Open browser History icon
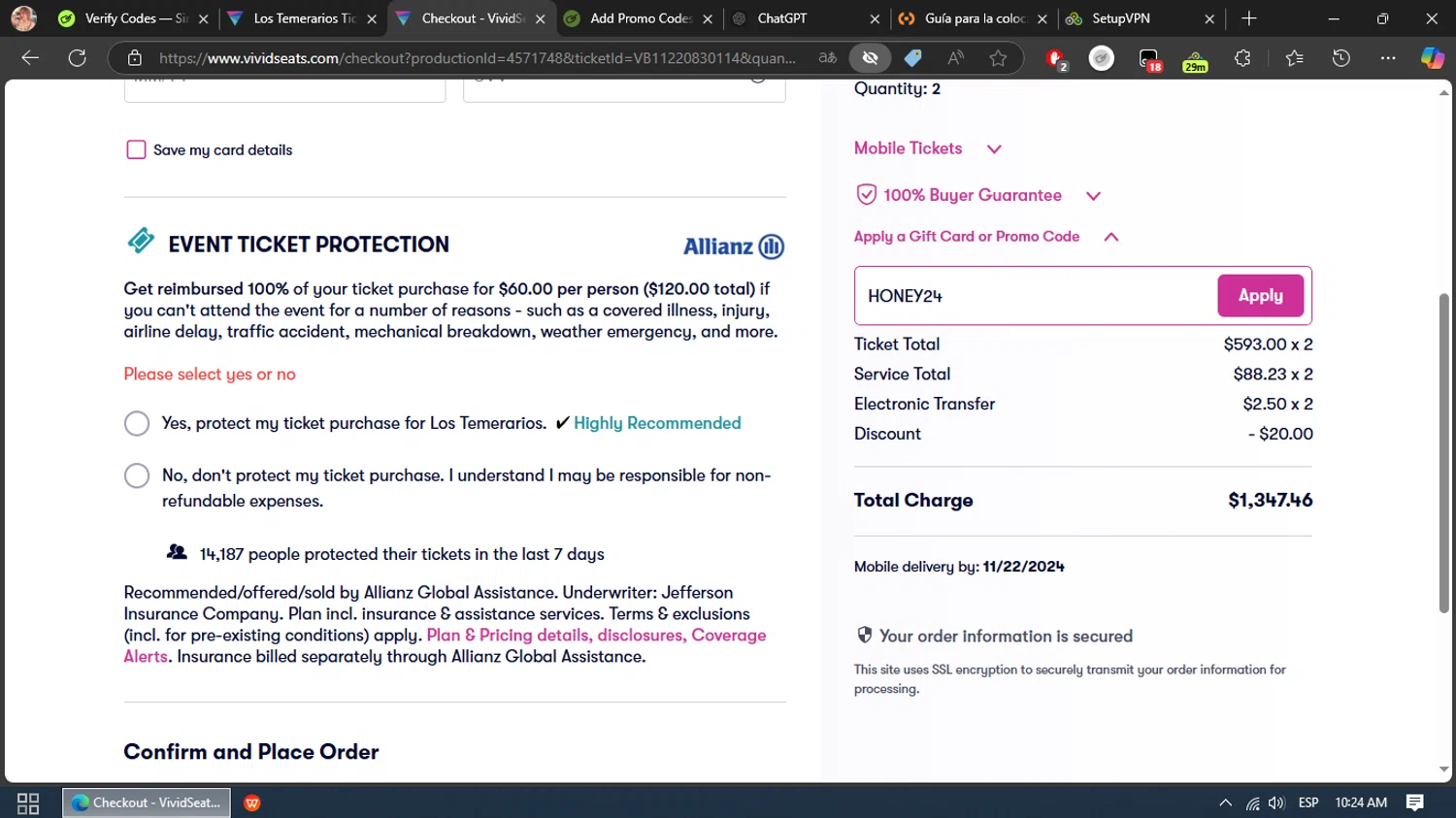The image size is (1456, 818). click(1341, 58)
